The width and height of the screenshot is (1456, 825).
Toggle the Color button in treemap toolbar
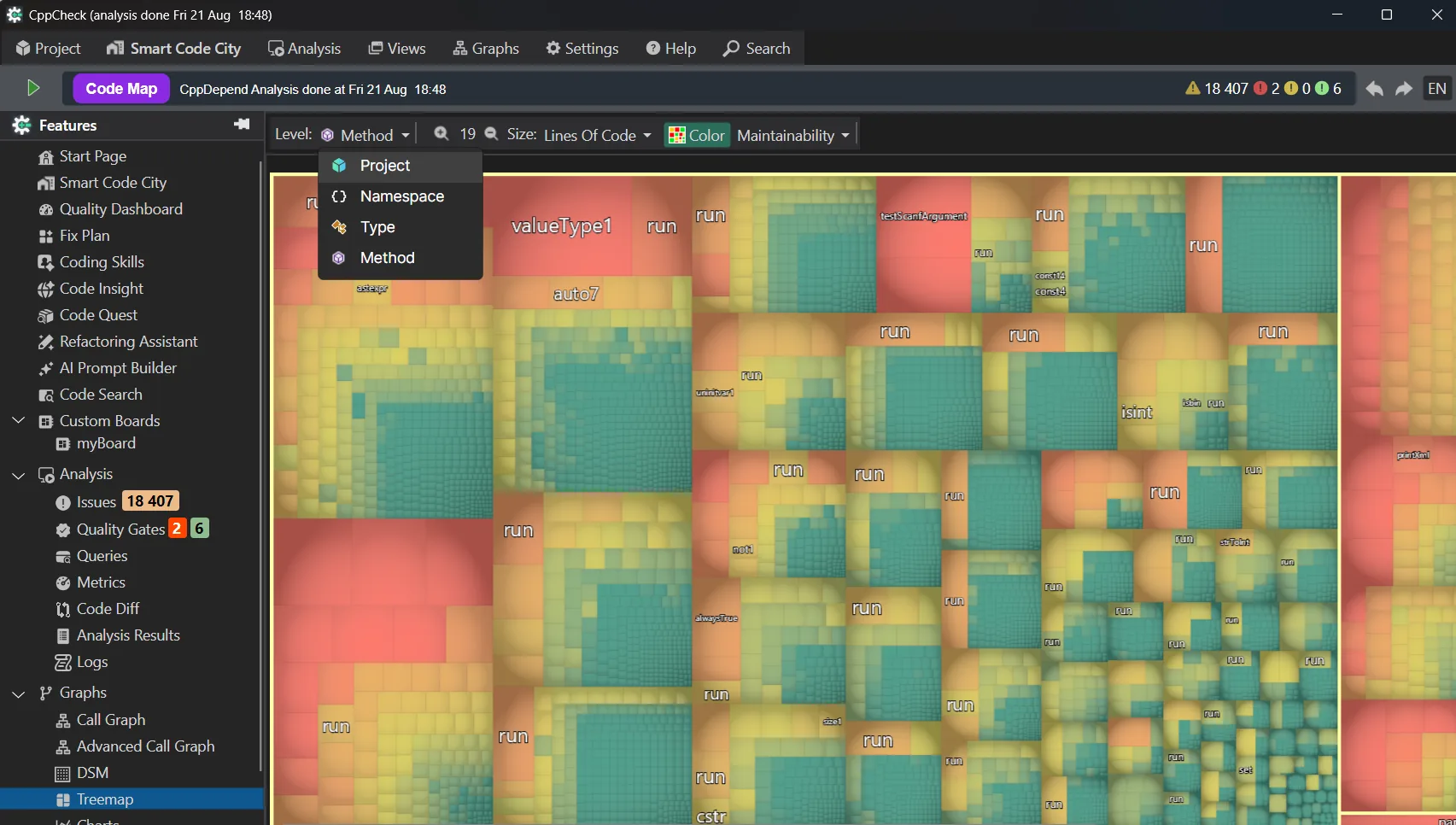(697, 135)
